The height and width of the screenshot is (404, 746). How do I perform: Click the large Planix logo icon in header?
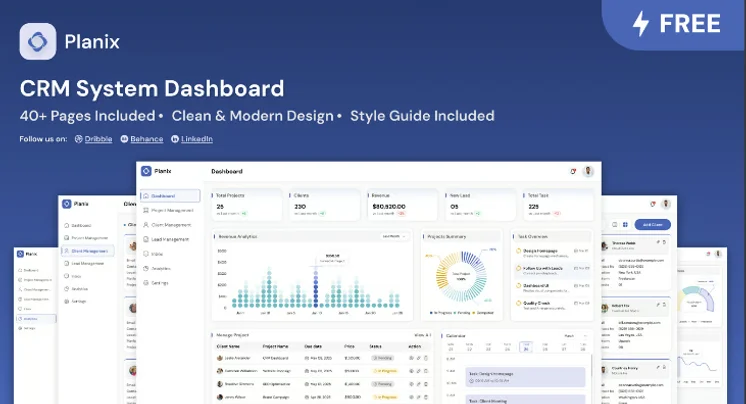pos(38,41)
